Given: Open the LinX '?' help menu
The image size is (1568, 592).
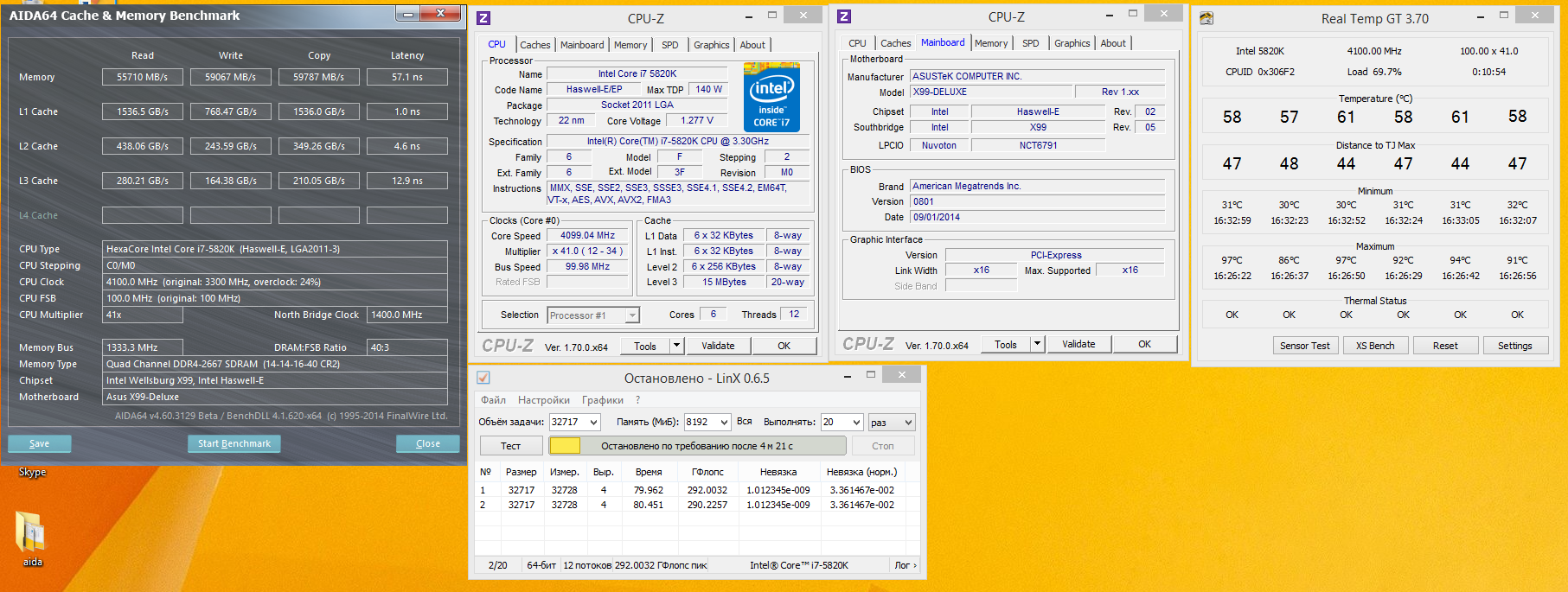Looking at the screenshot, I should 638,400.
